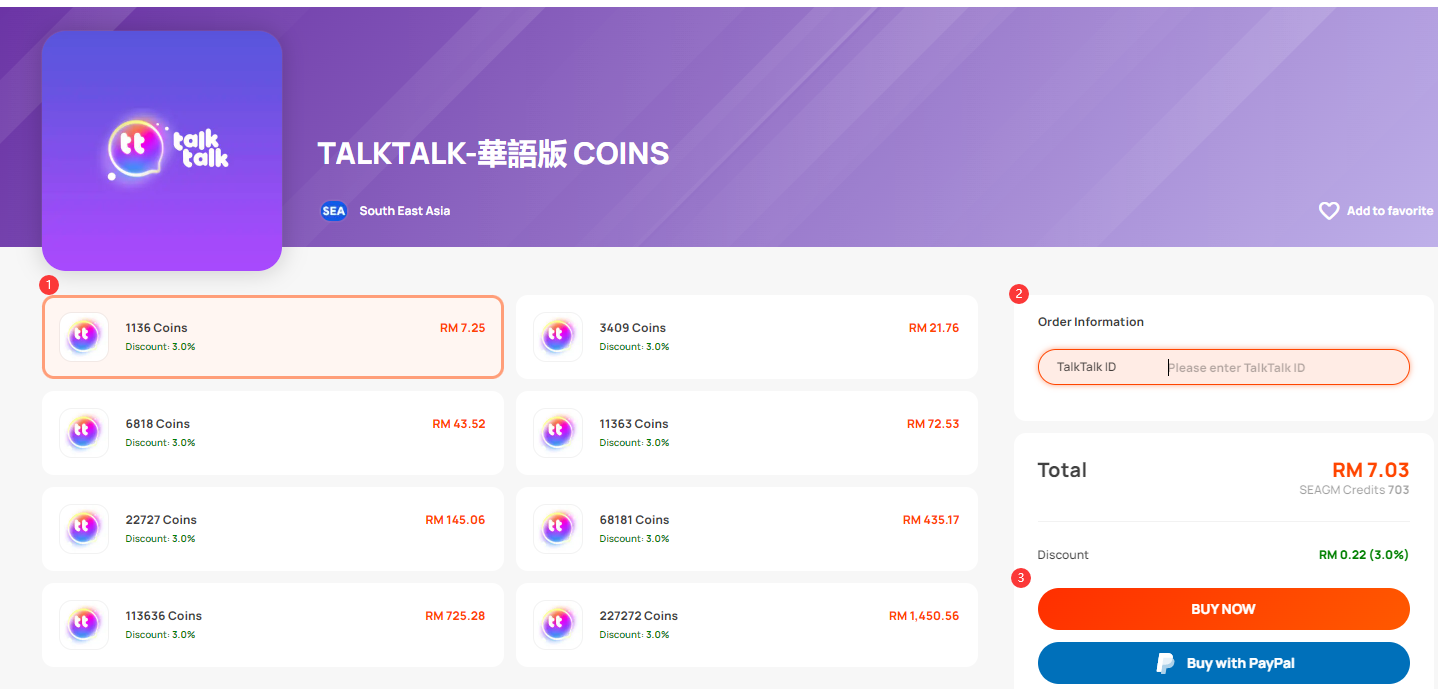Click the coin icon for 227272 Coins
The height and width of the screenshot is (689, 1438).
tap(558, 625)
